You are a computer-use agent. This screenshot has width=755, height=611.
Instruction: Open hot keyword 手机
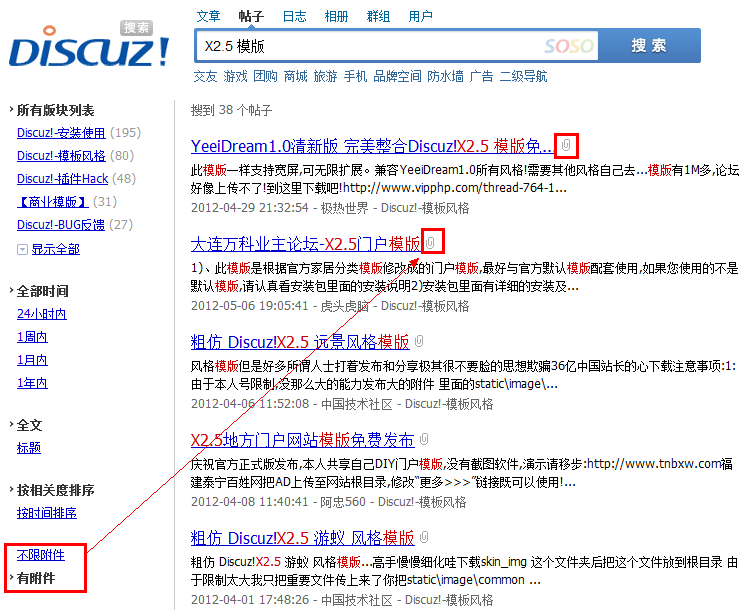pyautogui.click(x=355, y=76)
